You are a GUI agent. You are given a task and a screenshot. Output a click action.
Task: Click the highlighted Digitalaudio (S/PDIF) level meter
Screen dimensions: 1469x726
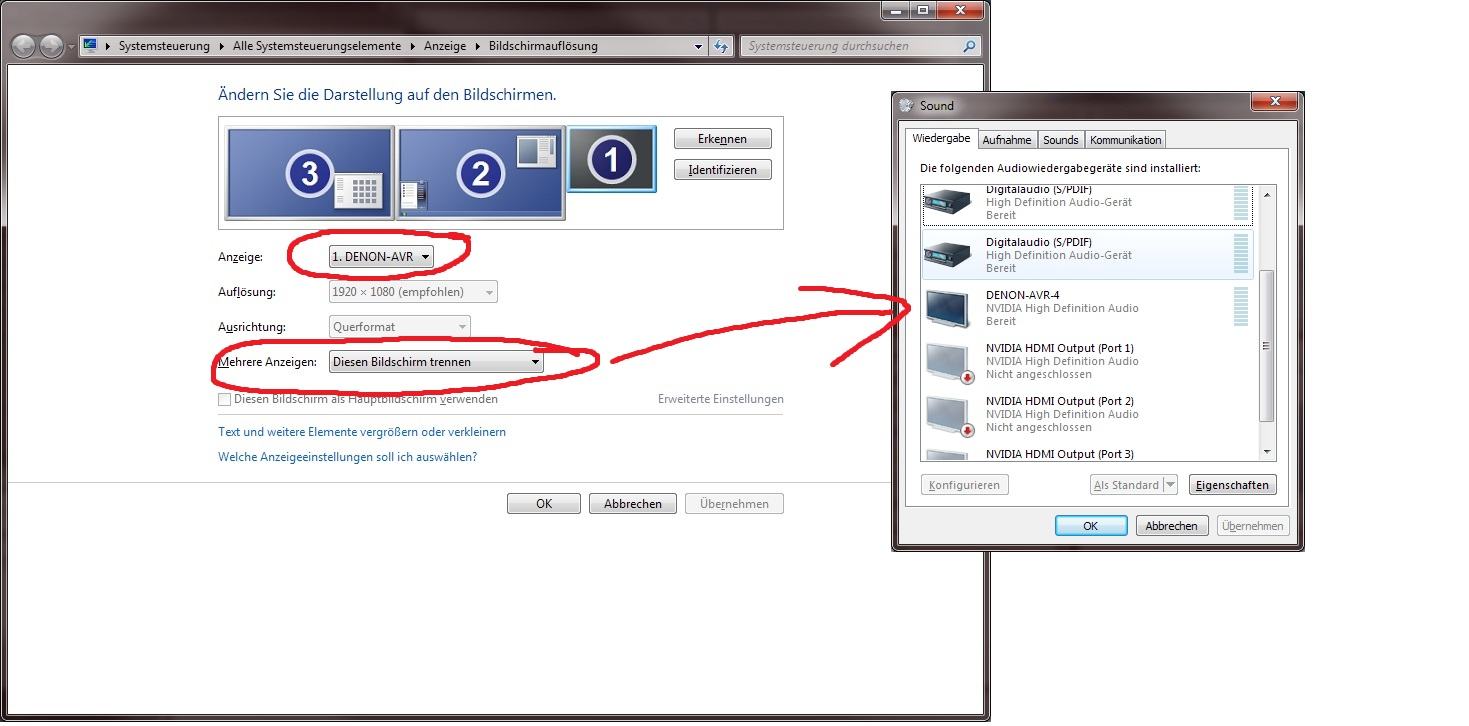tap(1241, 254)
